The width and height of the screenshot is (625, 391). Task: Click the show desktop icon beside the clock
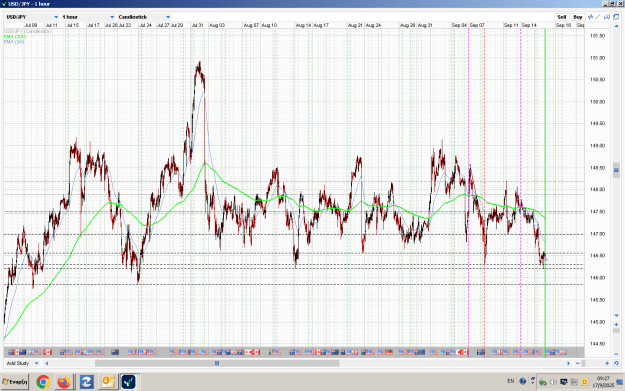click(x=619, y=382)
